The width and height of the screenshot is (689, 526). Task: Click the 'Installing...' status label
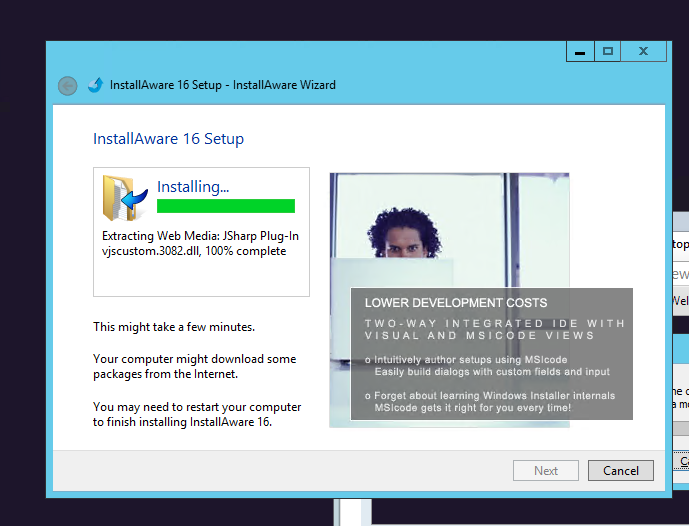click(193, 187)
